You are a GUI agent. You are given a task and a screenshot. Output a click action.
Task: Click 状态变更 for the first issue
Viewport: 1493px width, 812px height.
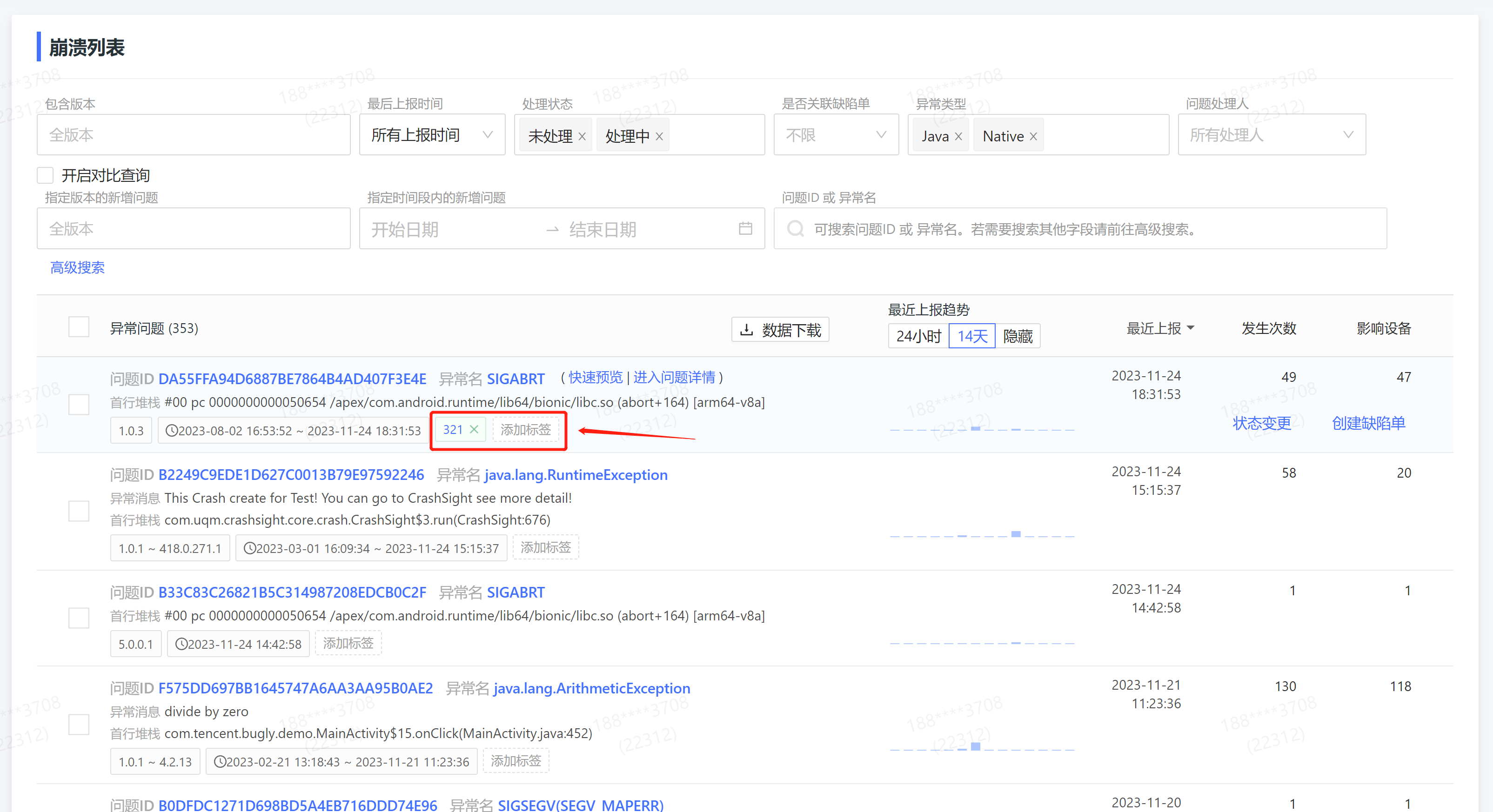[x=1262, y=423]
